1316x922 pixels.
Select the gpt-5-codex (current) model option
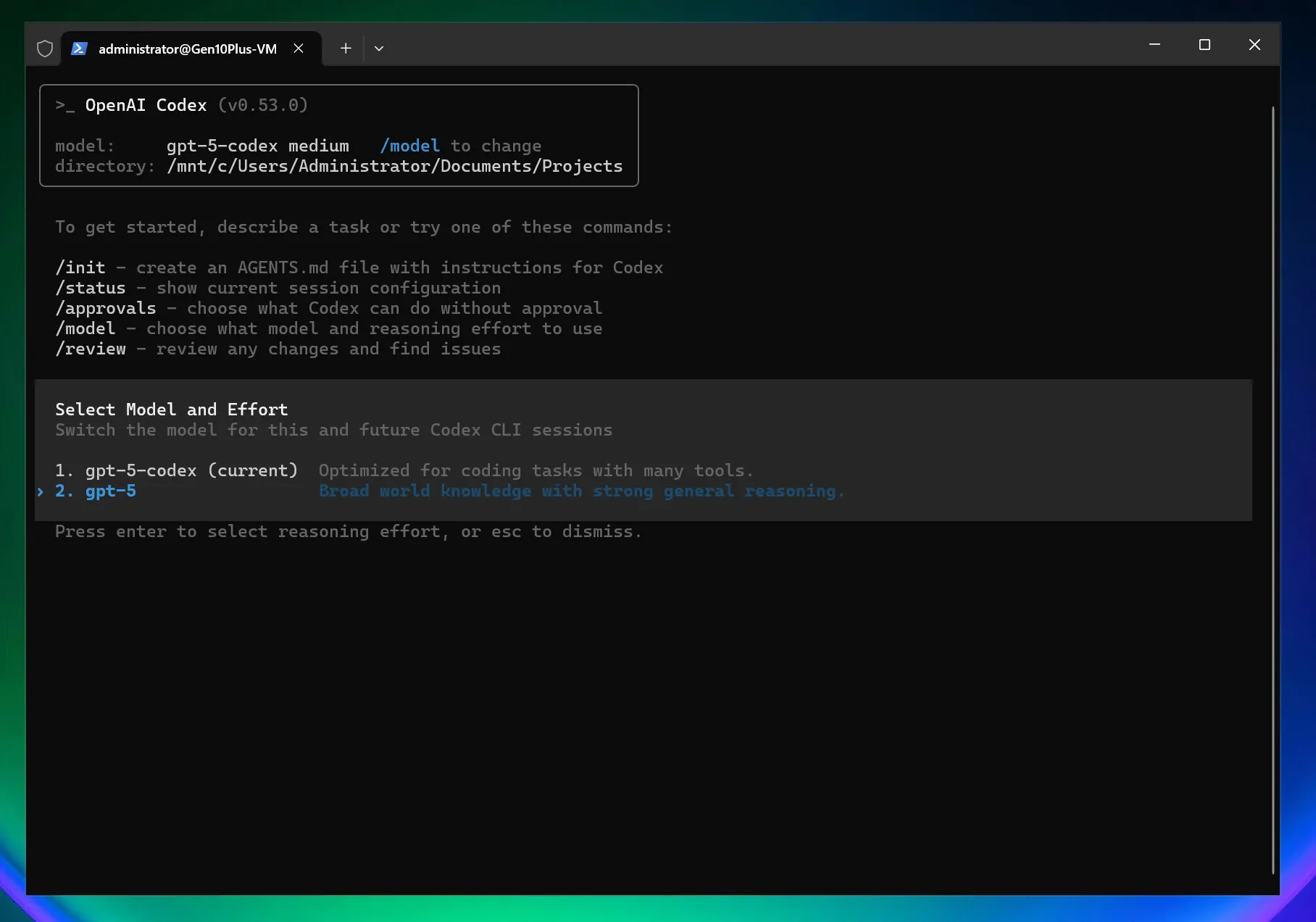(176, 471)
